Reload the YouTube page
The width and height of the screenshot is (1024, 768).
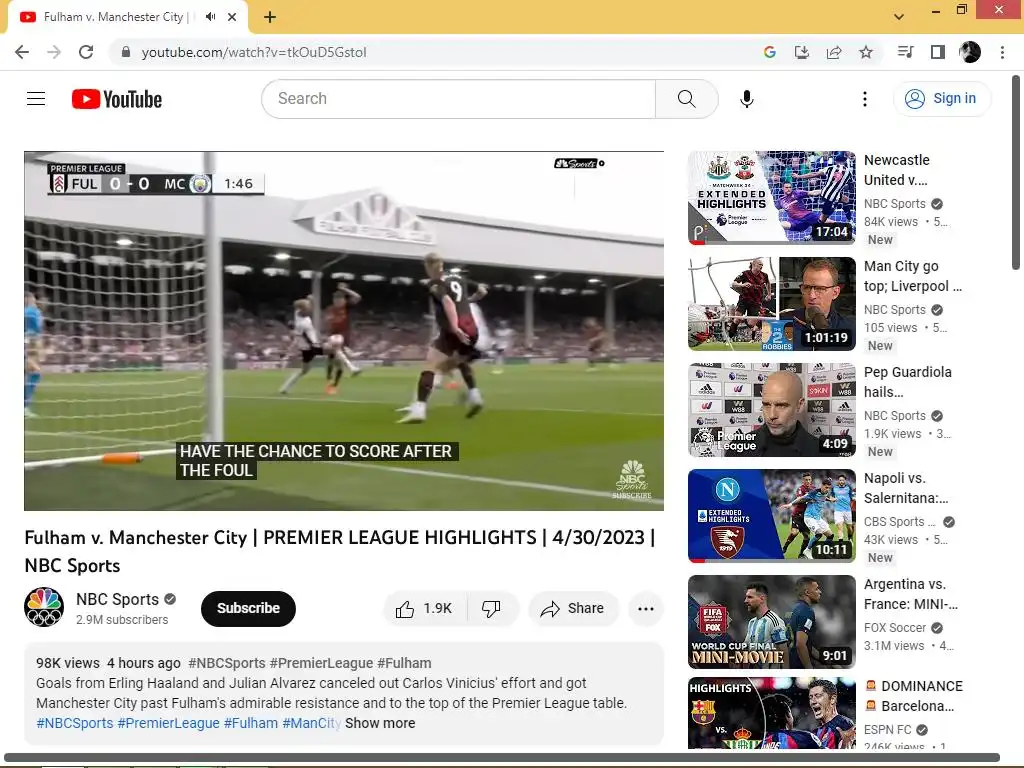(86, 52)
